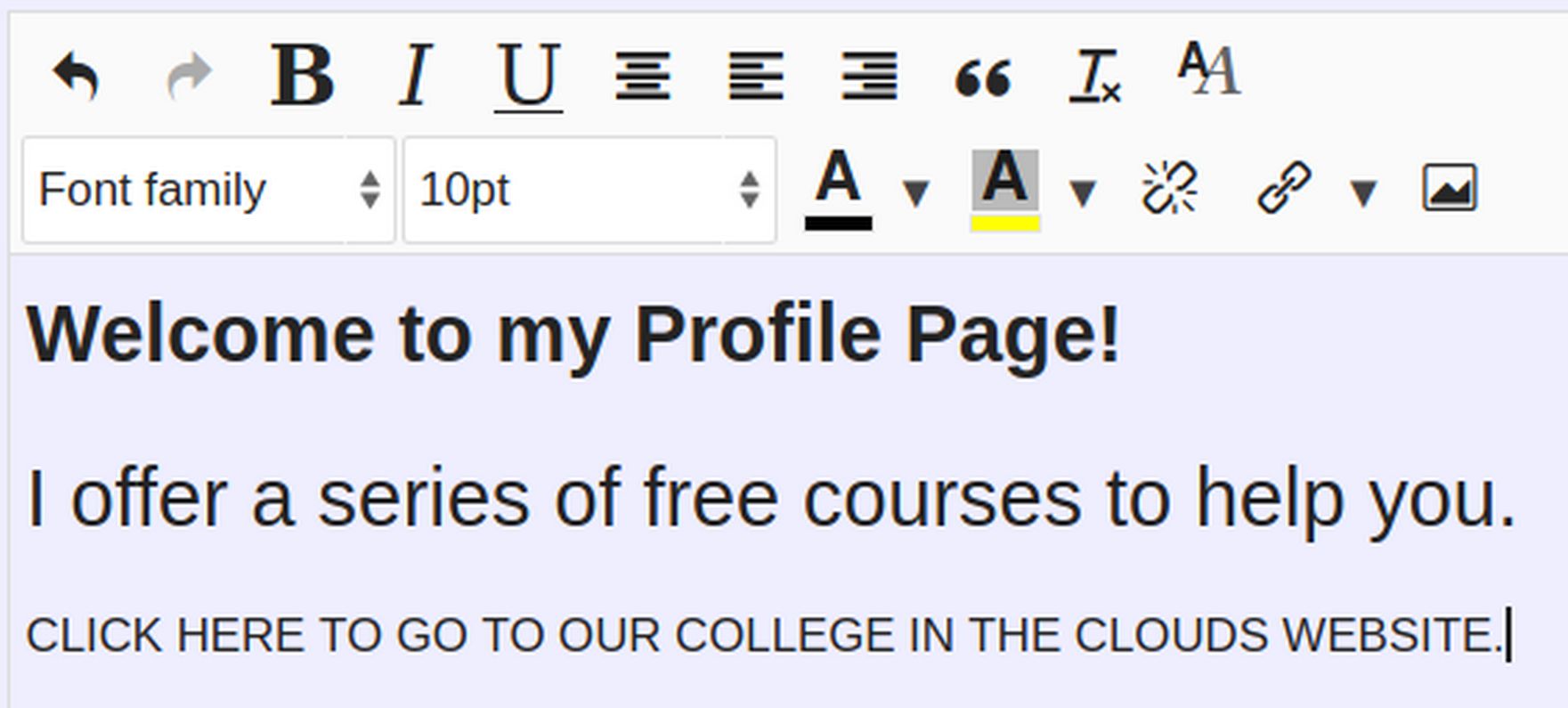1568x708 pixels.
Task: Click the Undo arrow icon
Action: pyautogui.click(x=76, y=76)
